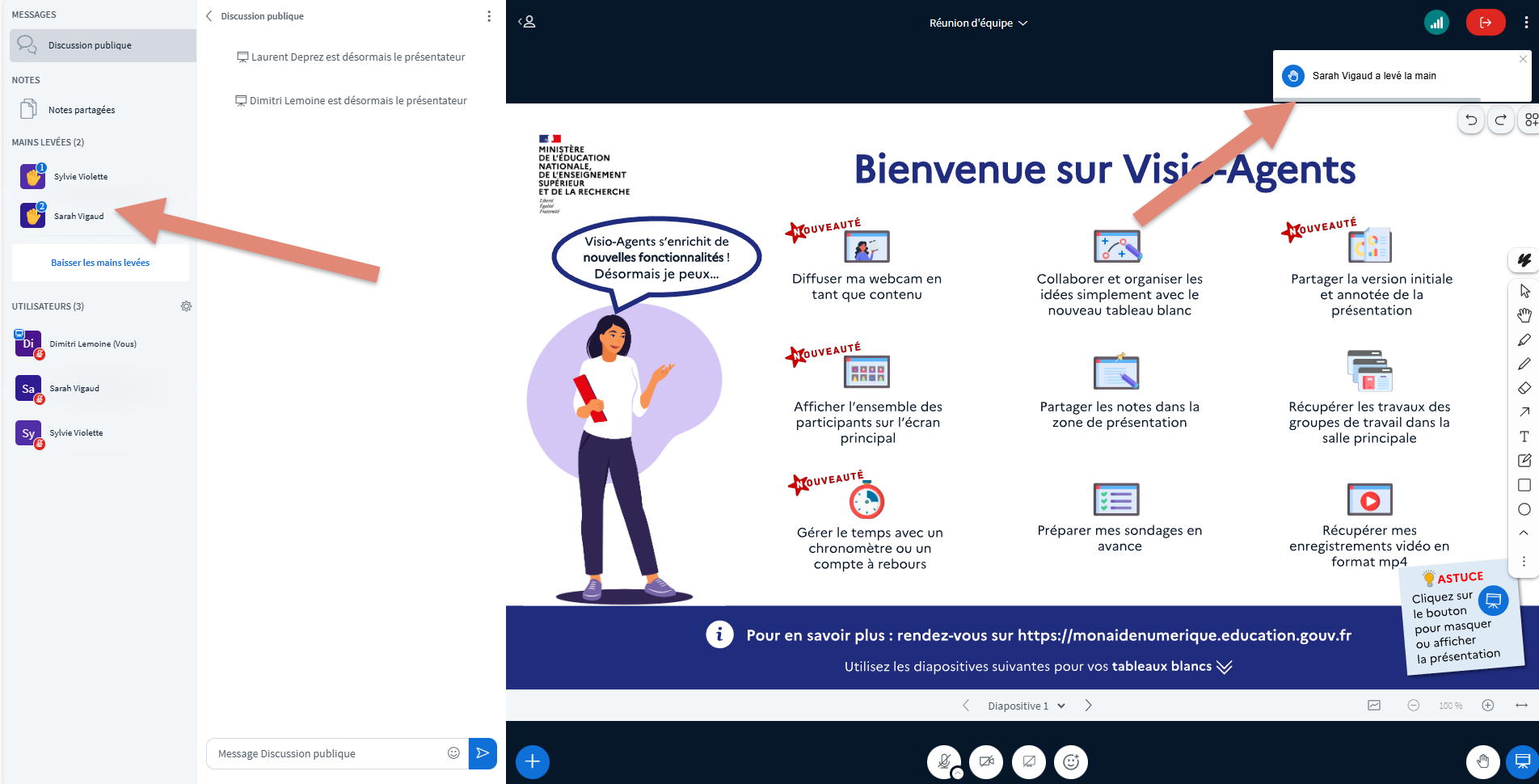Select the sticky note tool

click(x=1524, y=461)
